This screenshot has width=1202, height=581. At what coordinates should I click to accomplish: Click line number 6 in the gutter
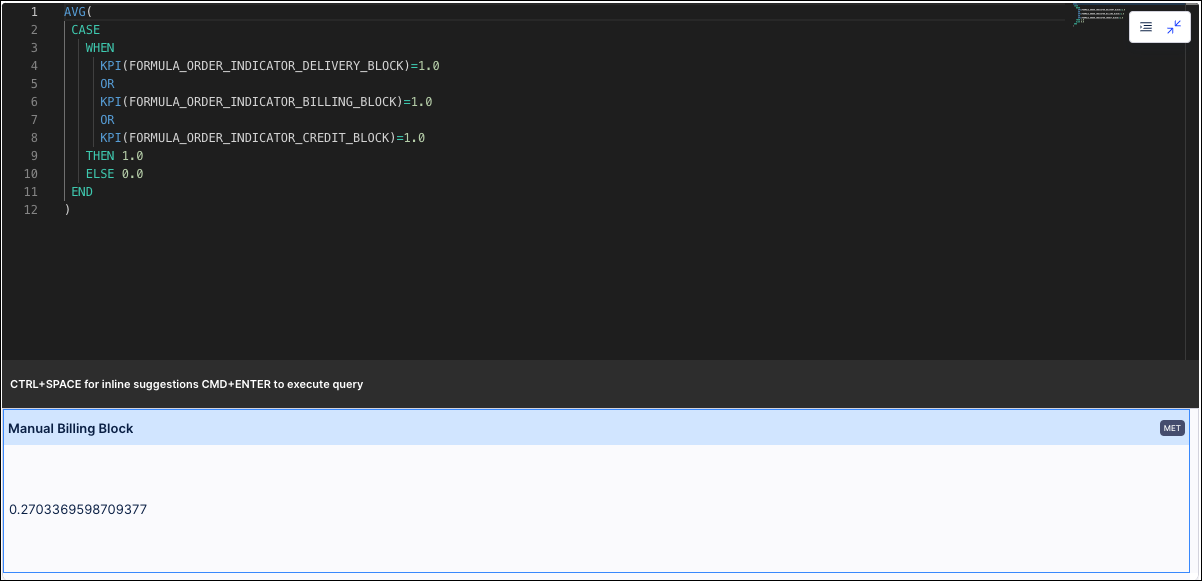point(34,102)
